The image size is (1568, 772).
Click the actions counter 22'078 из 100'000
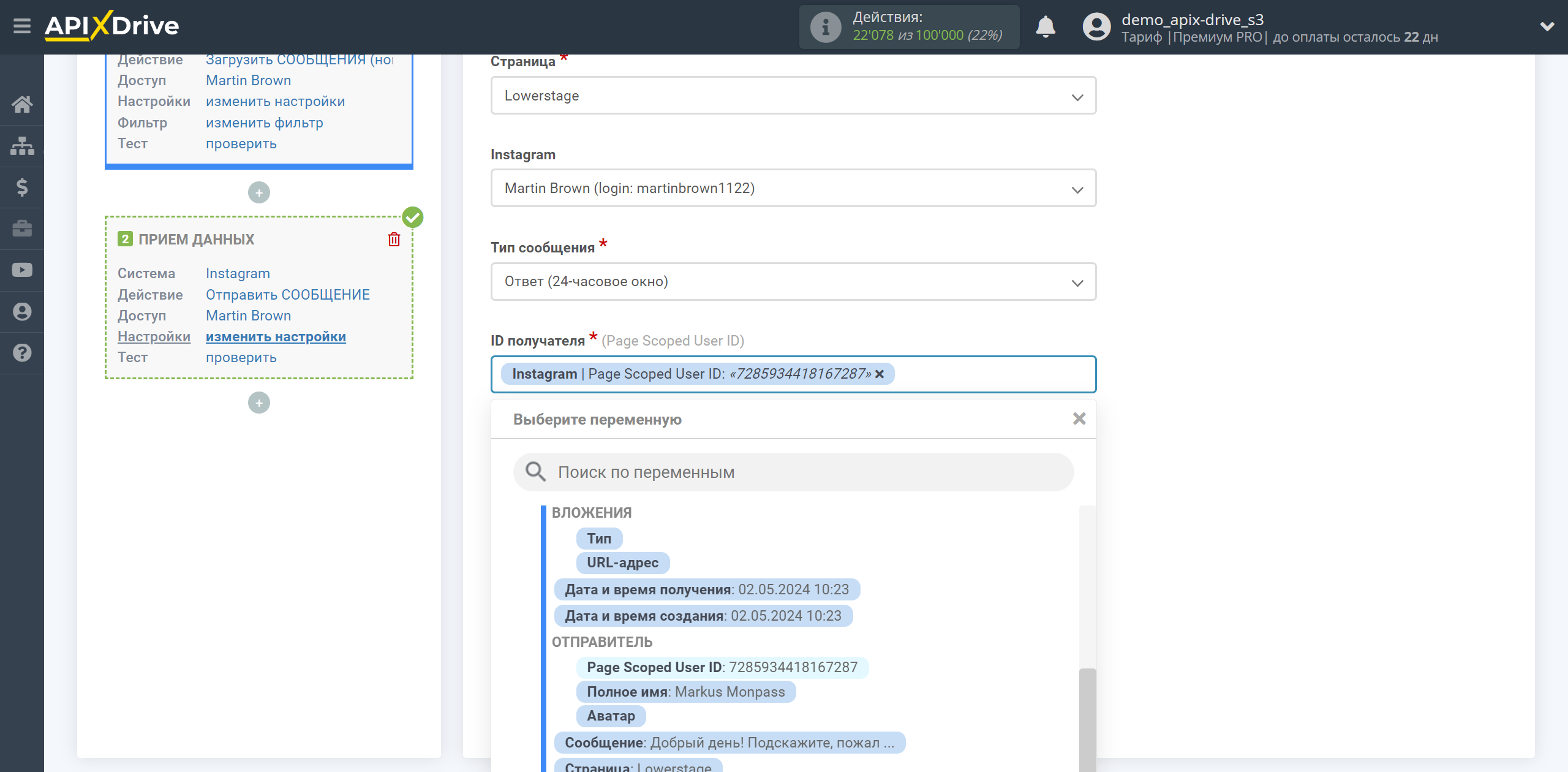click(927, 35)
